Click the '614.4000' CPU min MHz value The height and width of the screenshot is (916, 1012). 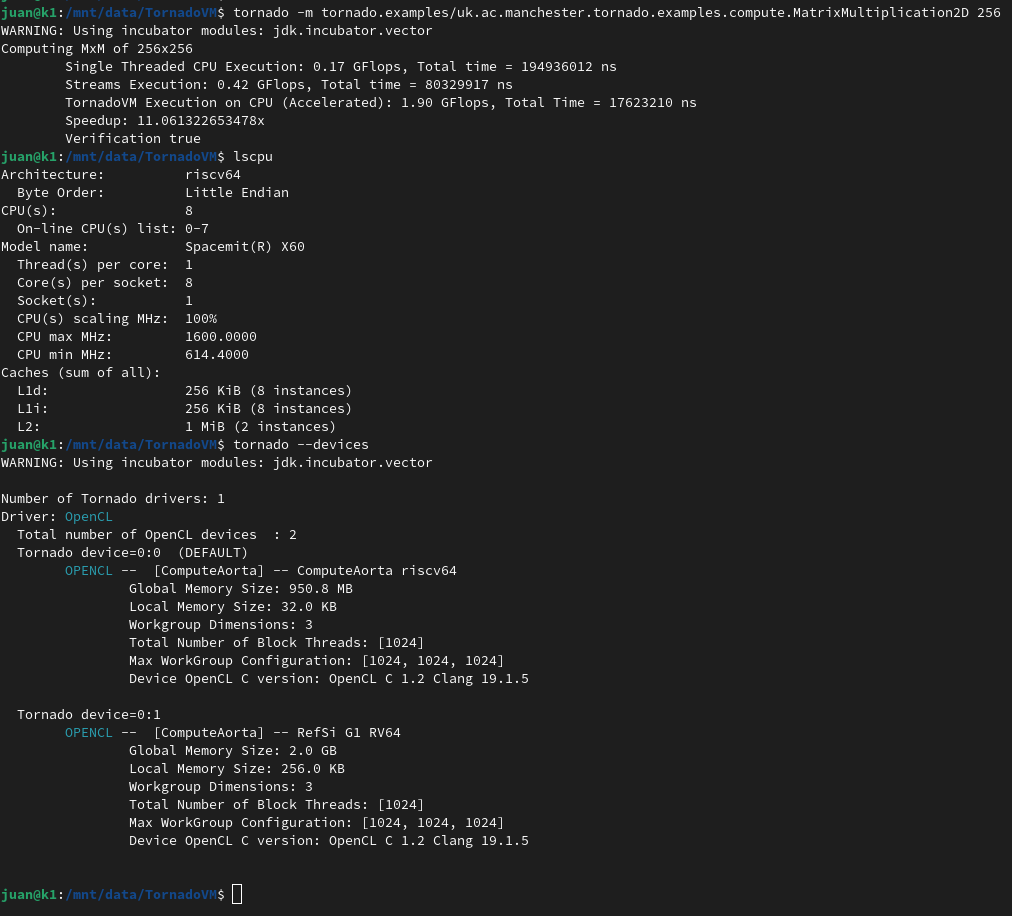coord(217,354)
